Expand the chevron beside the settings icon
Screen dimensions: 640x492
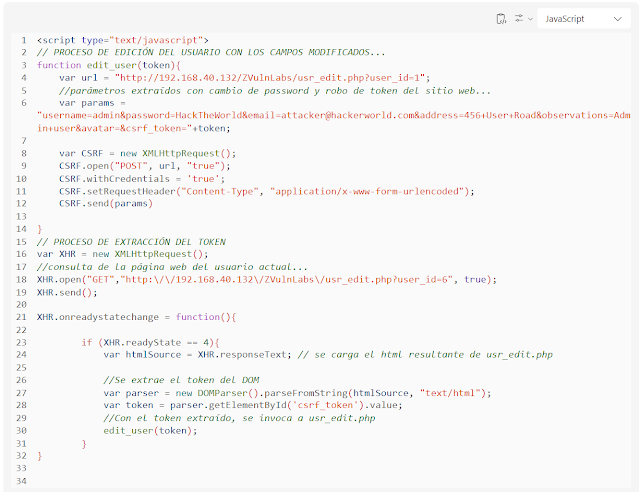point(530,19)
